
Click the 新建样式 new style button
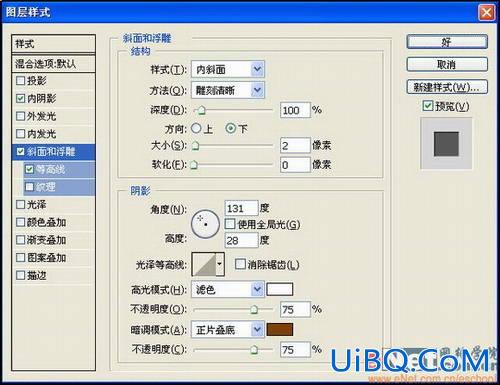click(447, 87)
